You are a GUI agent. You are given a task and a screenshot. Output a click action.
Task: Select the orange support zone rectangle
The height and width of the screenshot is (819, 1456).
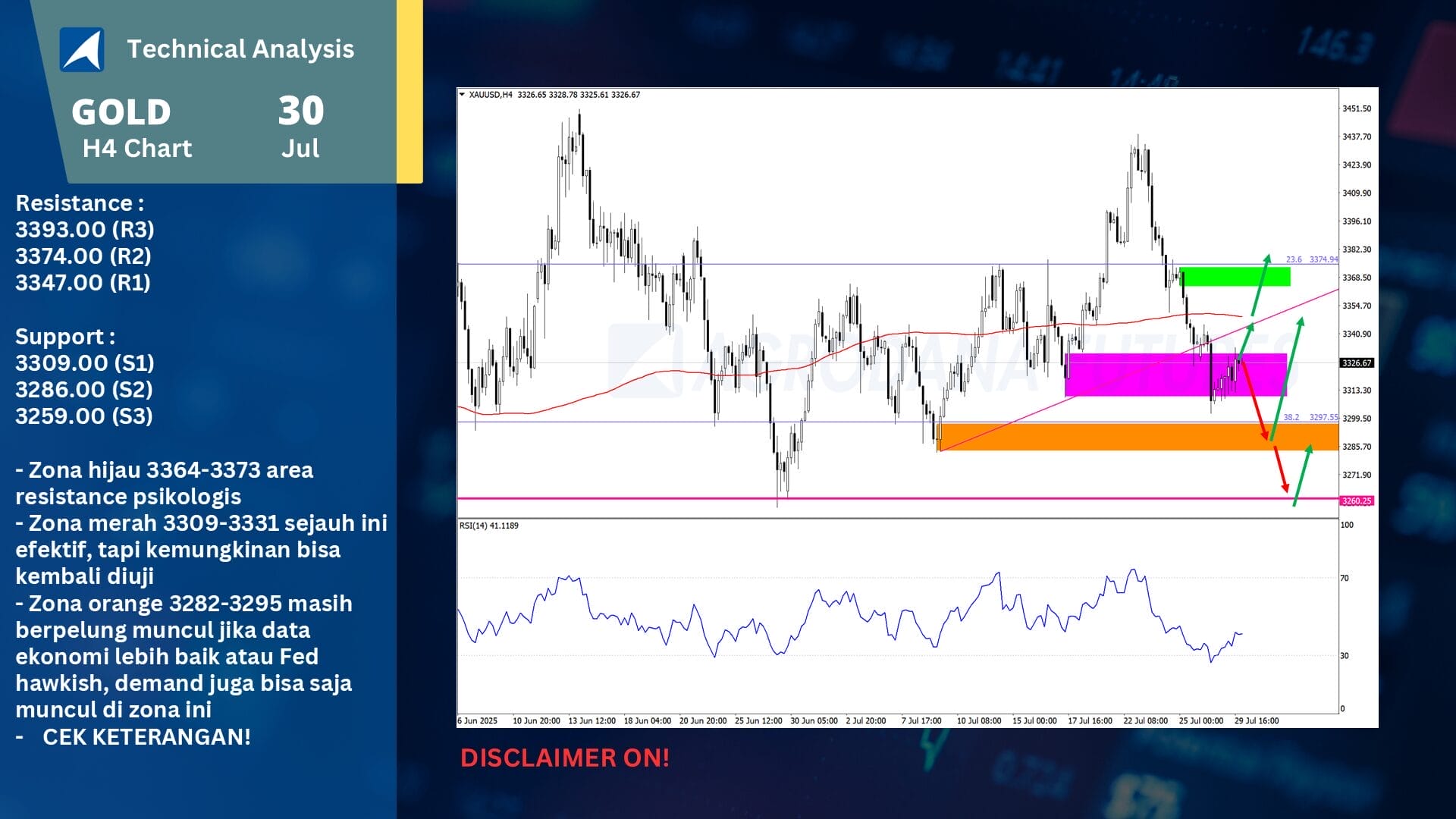[x=1100, y=438]
